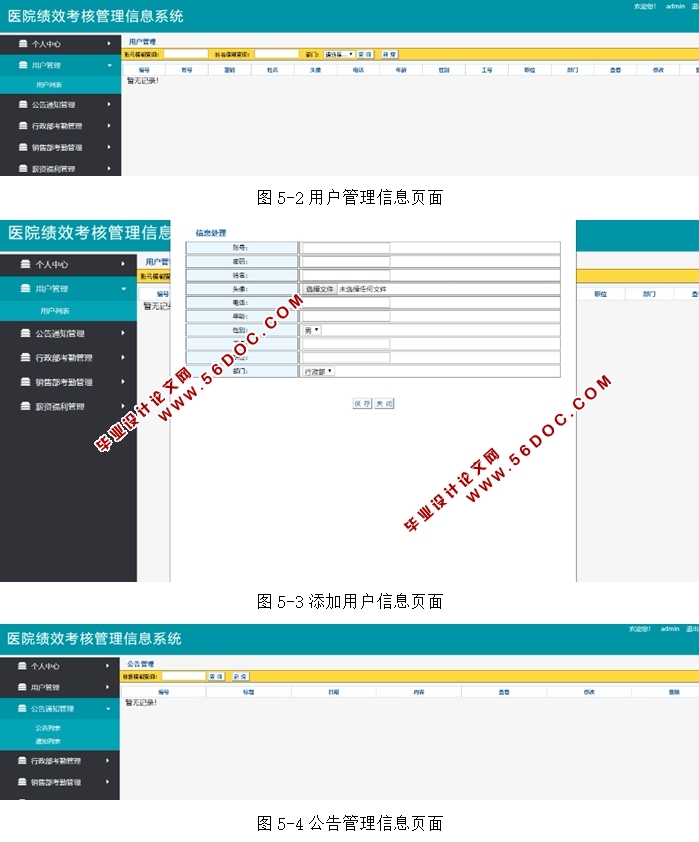Viewport: 699px width, 842px height.
Task: Expand the 行政部考勤管理 arrow on the announcement page
Action: tap(107, 761)
